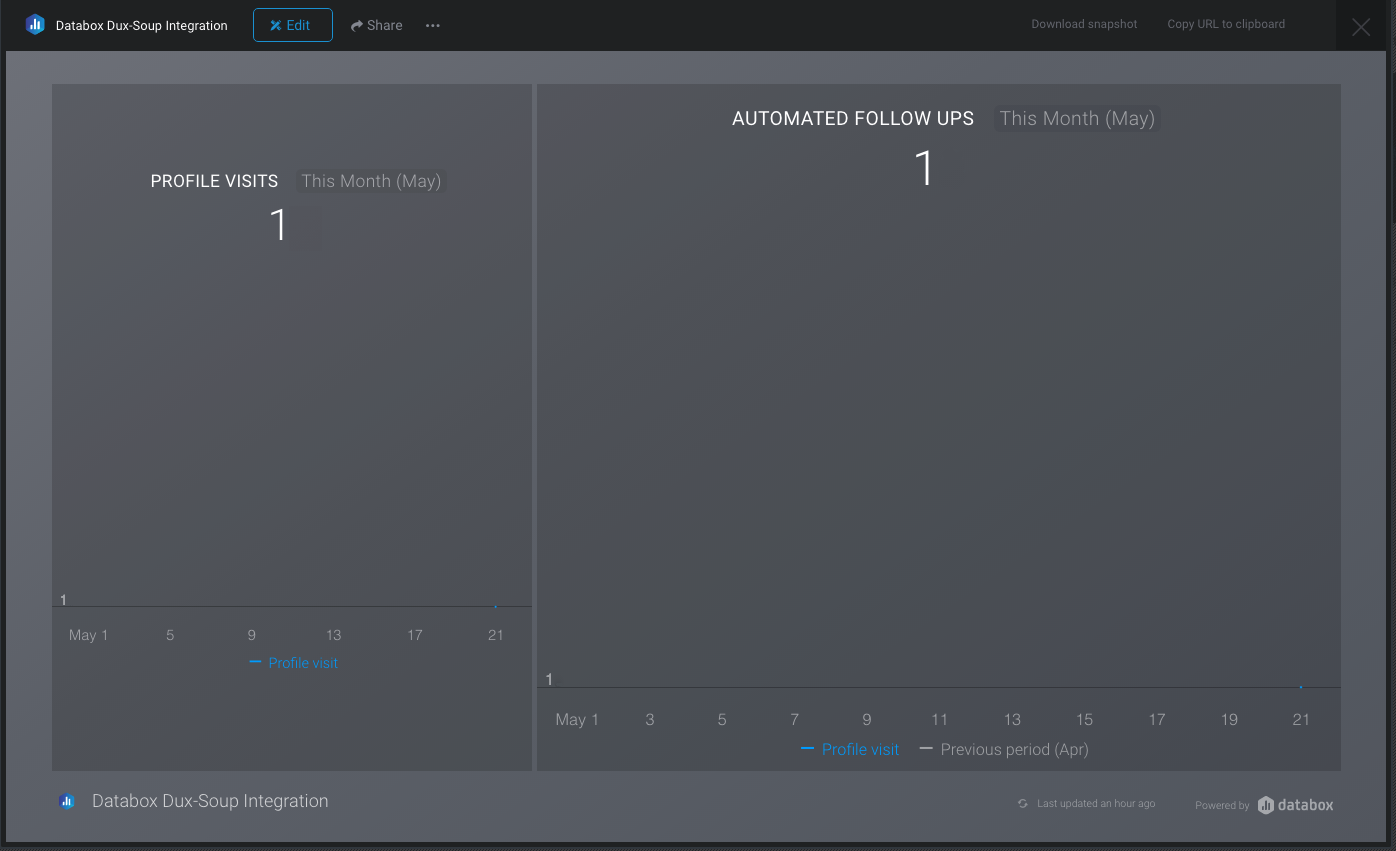Screen dimensions: 1396x851
Task: Click axis label 21 on right chart
Action: (1301, 720)
